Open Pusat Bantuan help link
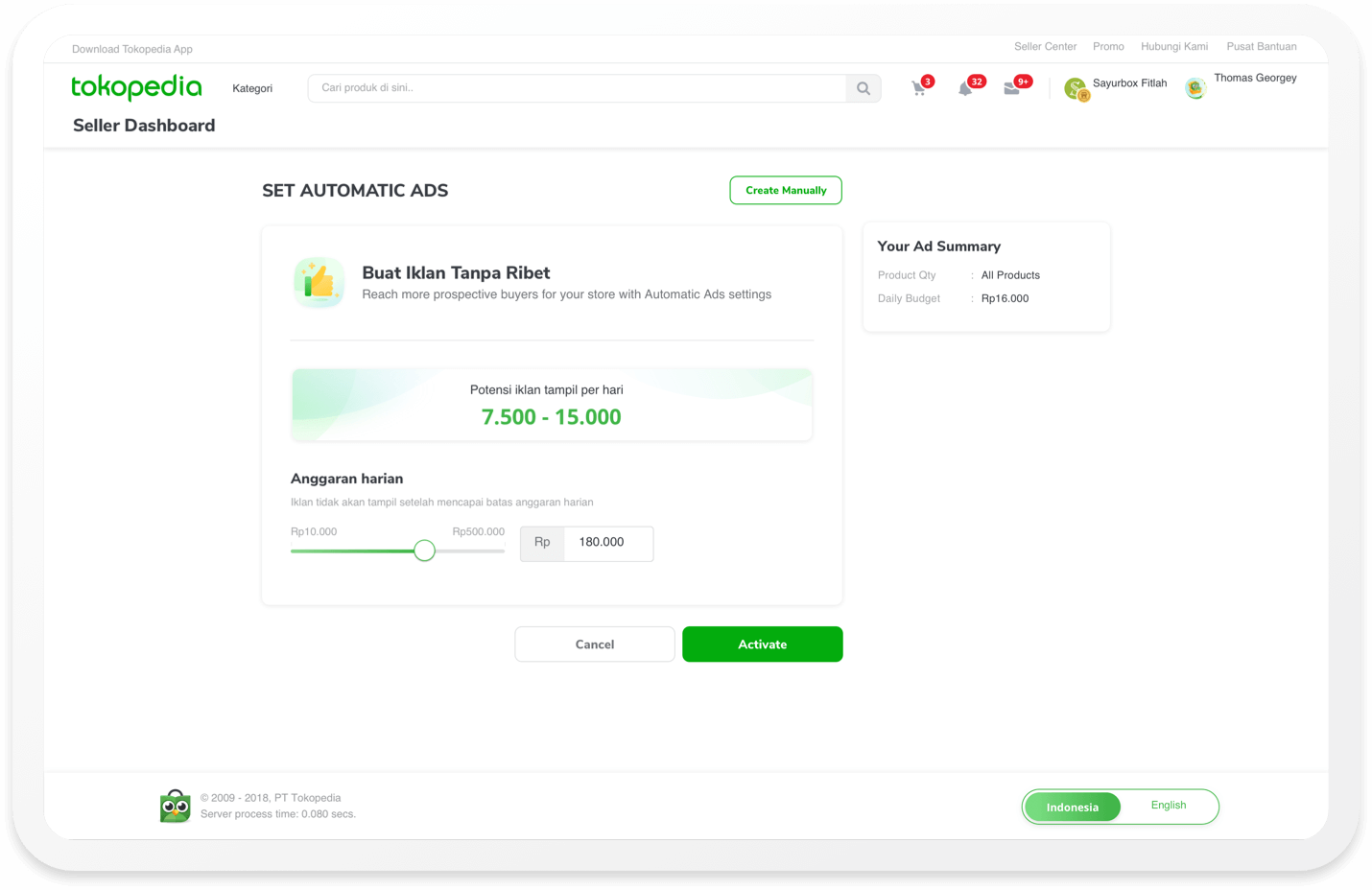This screenshot has height=890, width=1372. tap(1262, 46)
